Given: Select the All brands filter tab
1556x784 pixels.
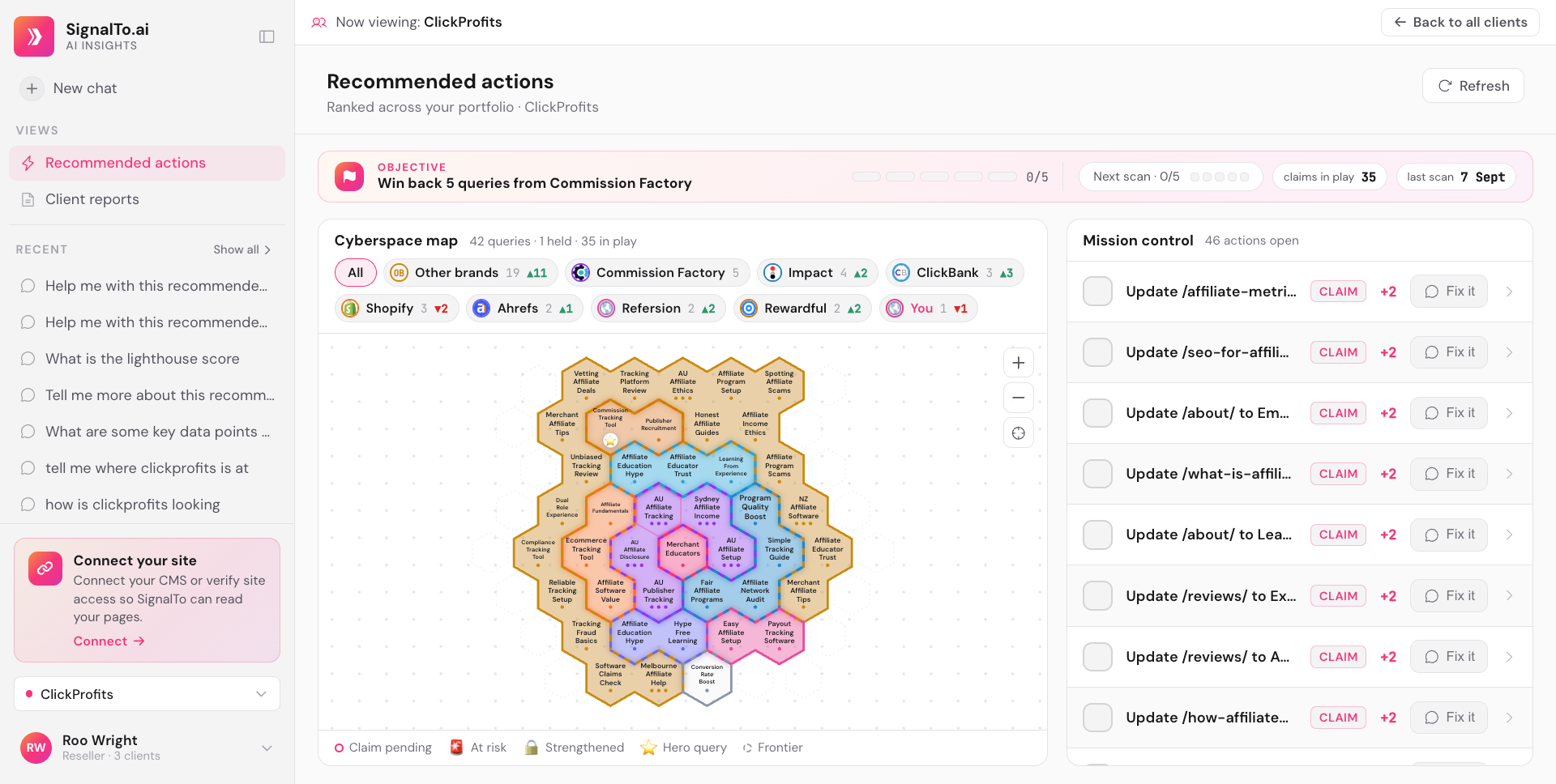Looking at the screenshot, I should [x=356, y=273].
